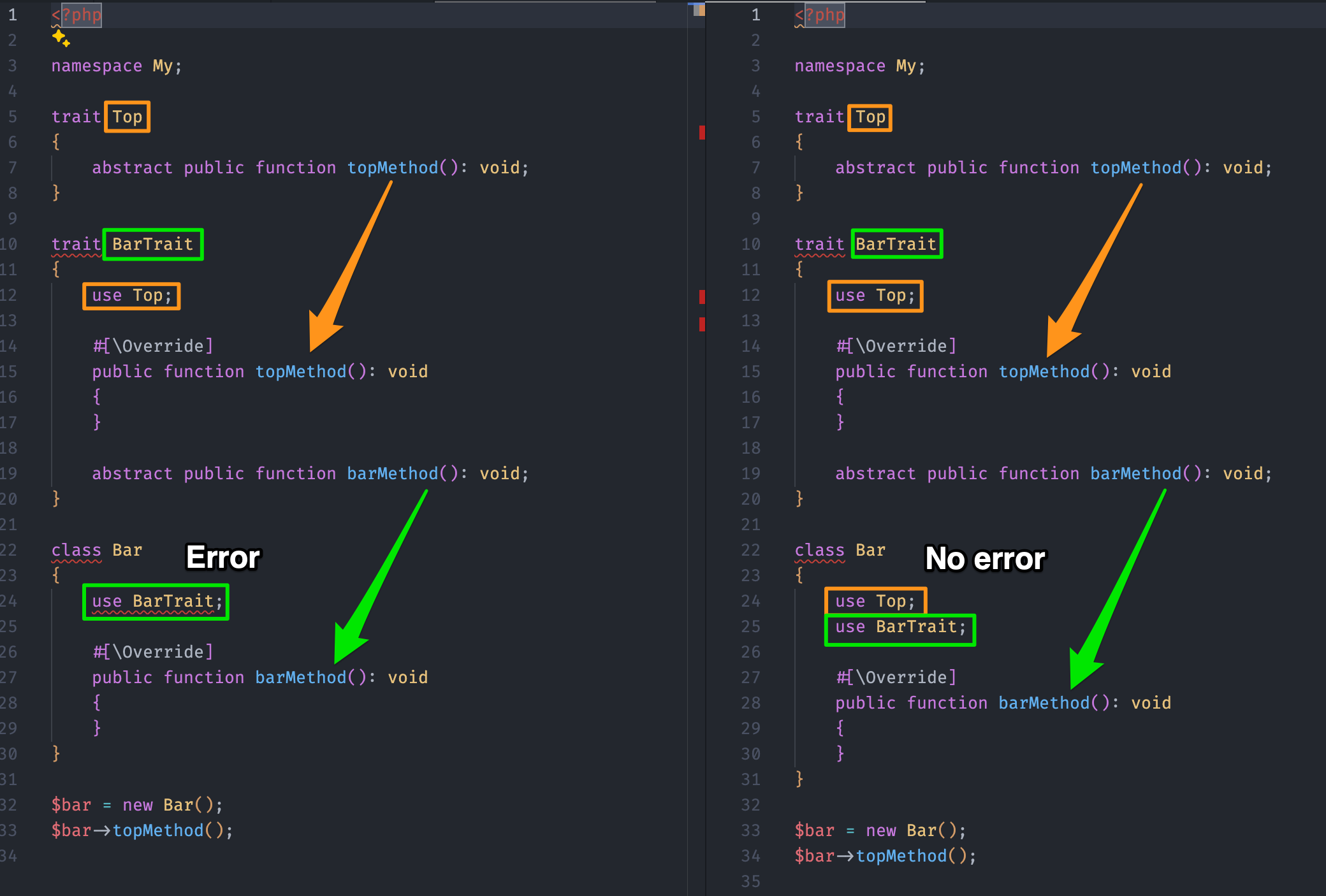The height and width of the screenshot is (896, 1326).
Task: Click the Override attribute above barMethod in left editor
Action: coord(153,651)
